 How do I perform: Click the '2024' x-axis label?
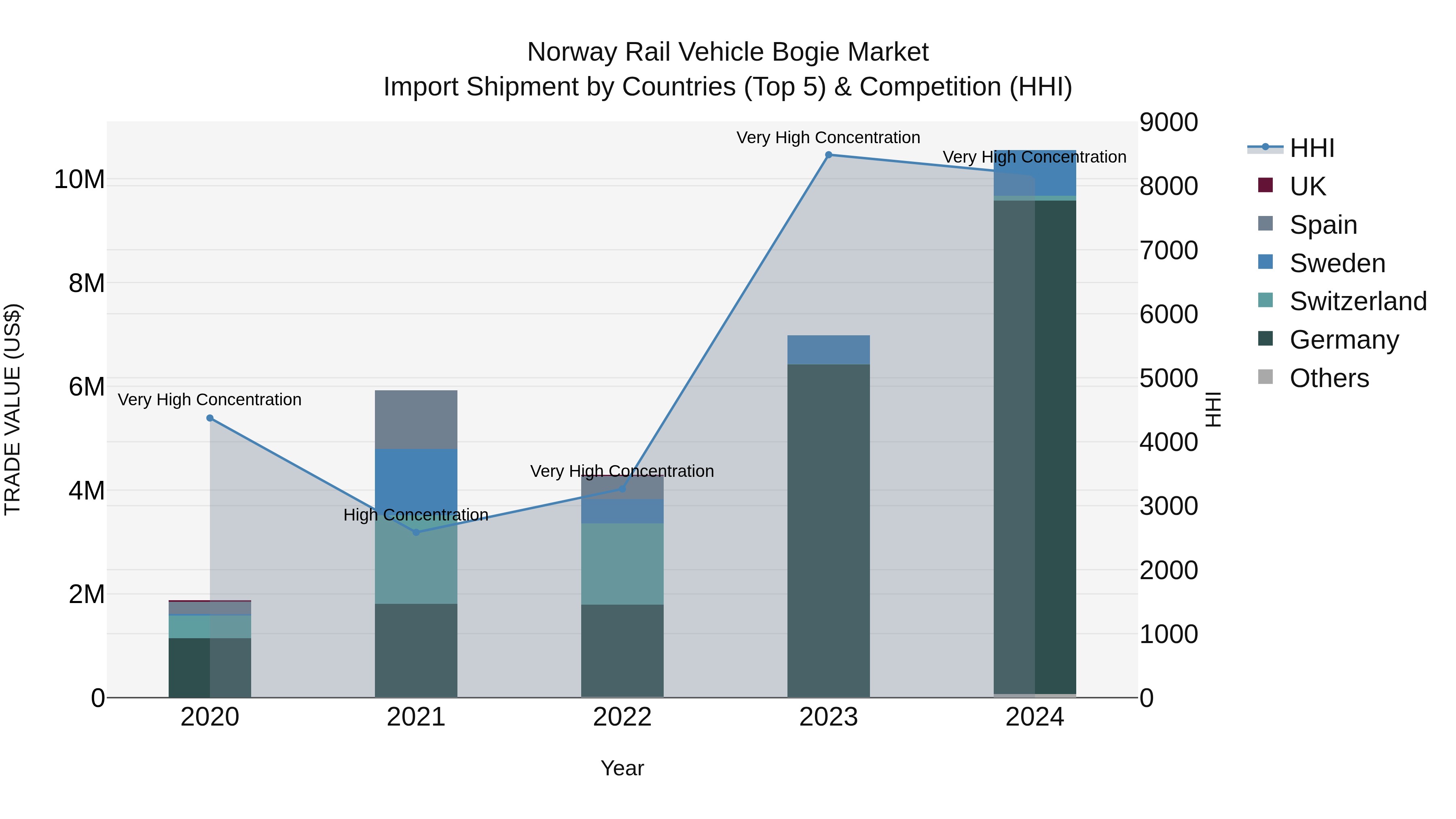pyautogui.click(x=1035, y=717)
